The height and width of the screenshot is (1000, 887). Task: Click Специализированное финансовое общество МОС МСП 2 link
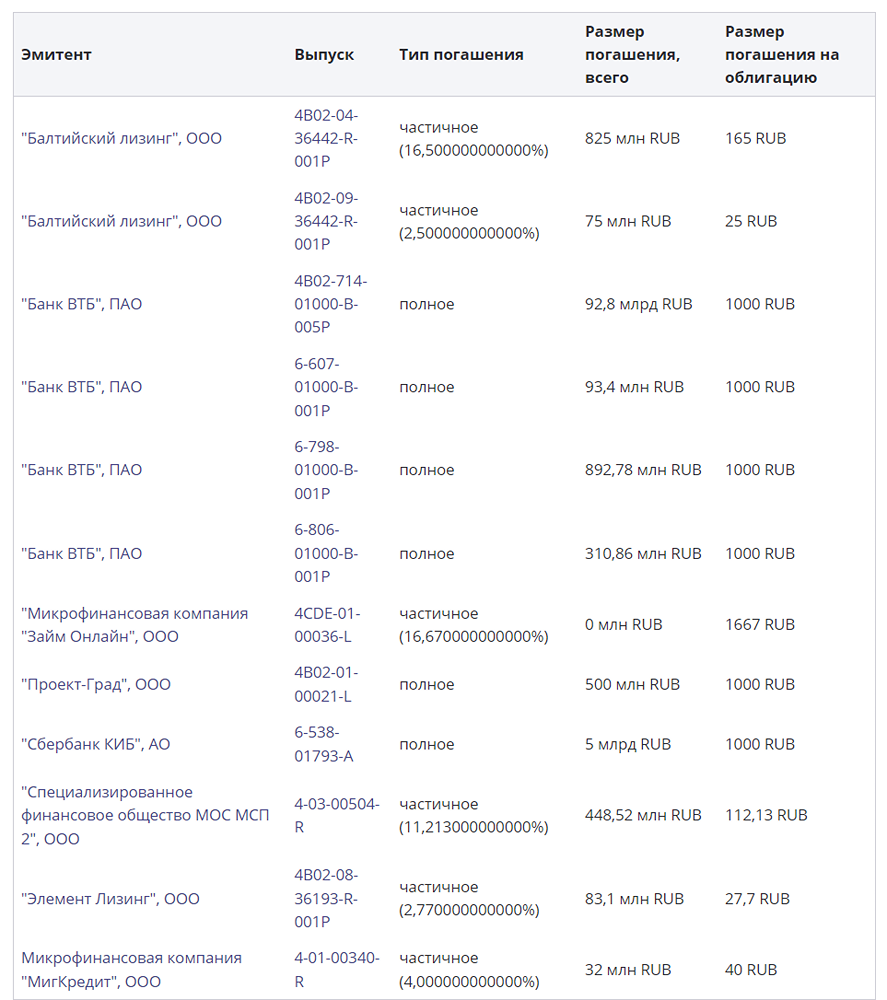[x=145, y=816]
